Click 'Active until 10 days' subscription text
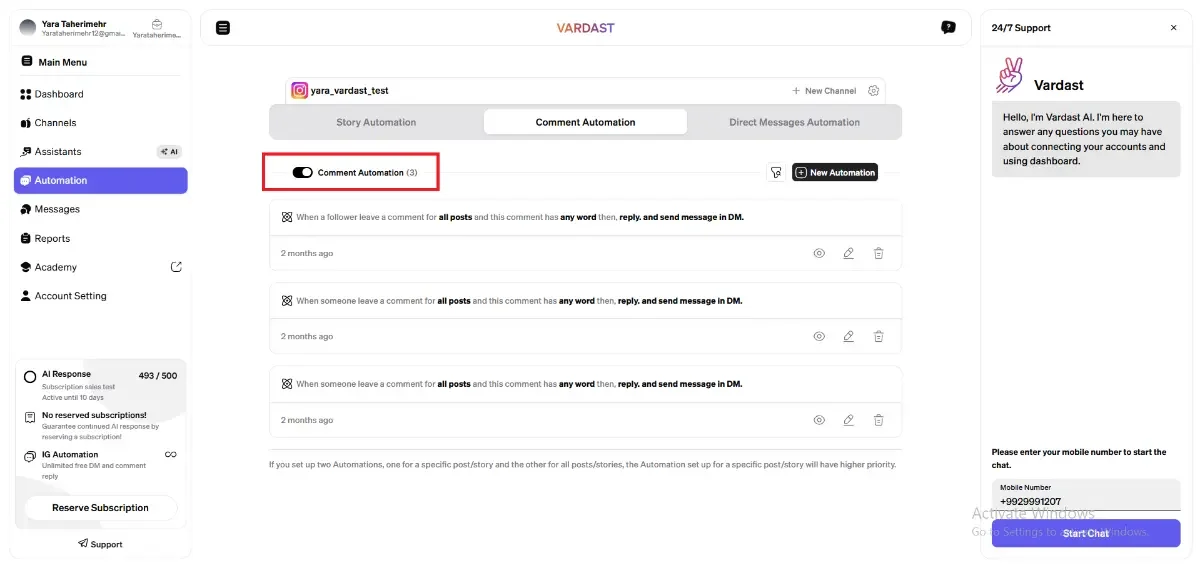 (x=72, y=398)
